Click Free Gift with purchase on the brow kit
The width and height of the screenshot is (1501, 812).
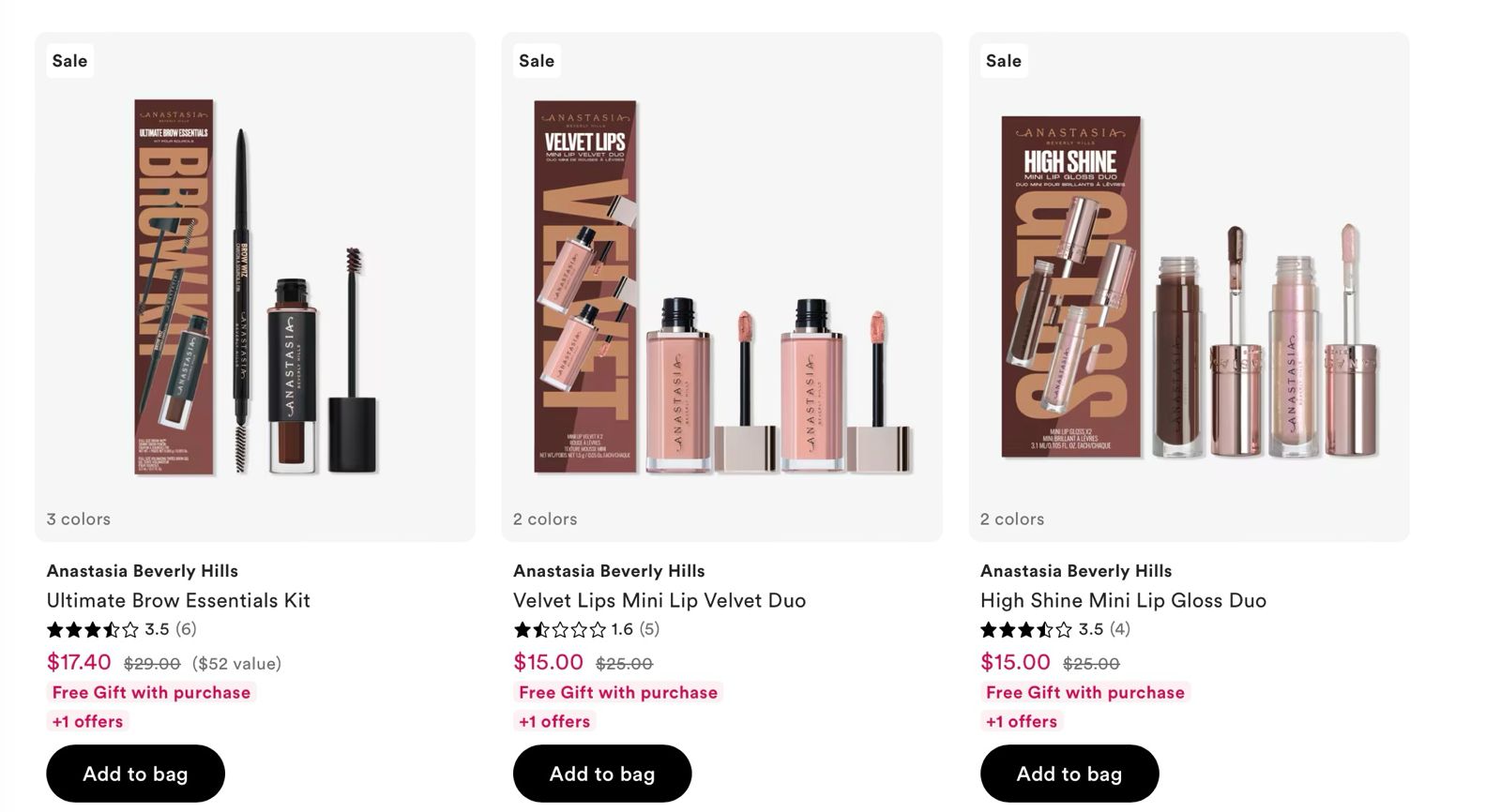pos(151,692)
